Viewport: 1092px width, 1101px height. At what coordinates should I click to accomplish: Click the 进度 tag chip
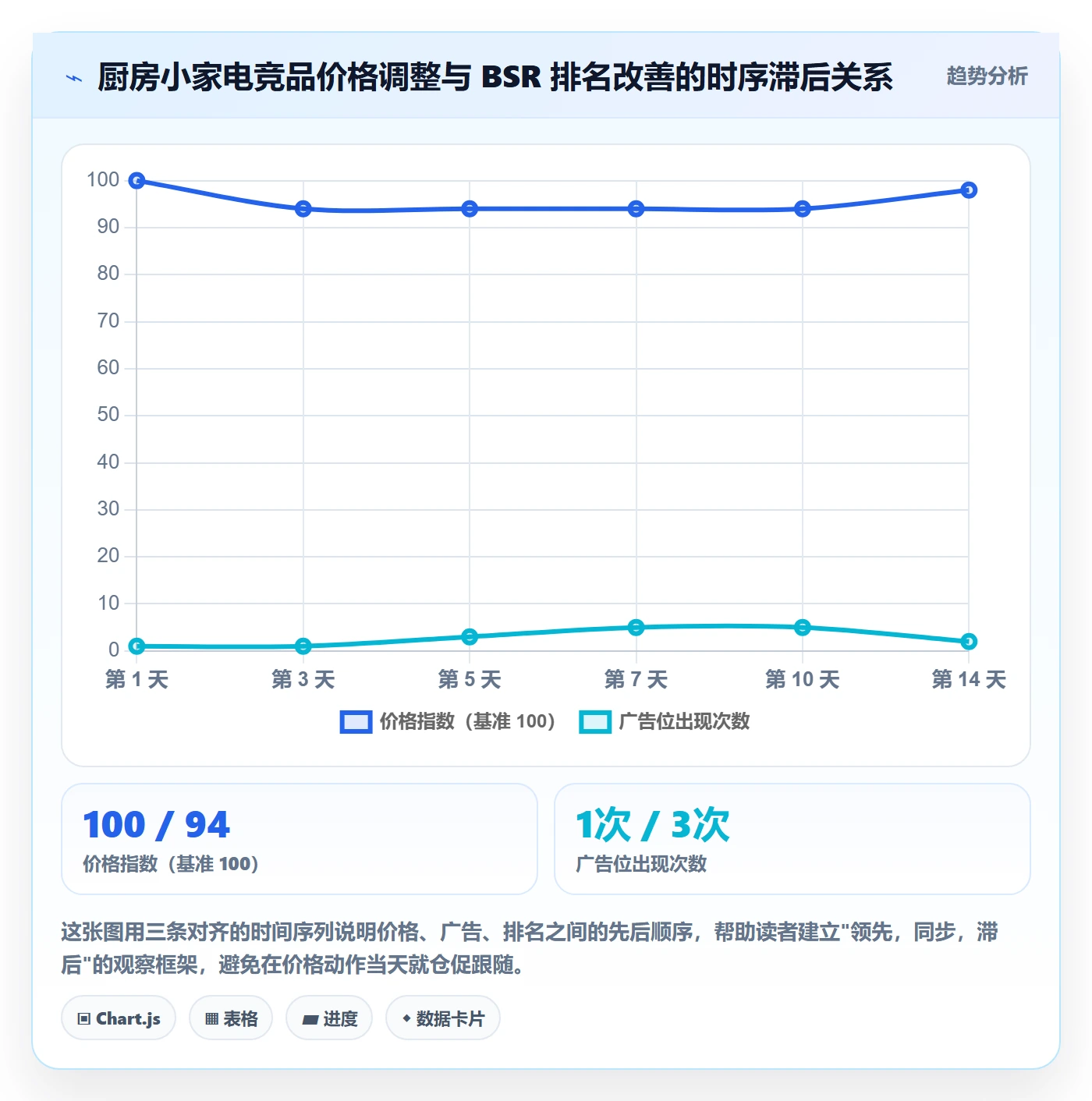[329, 1018]
